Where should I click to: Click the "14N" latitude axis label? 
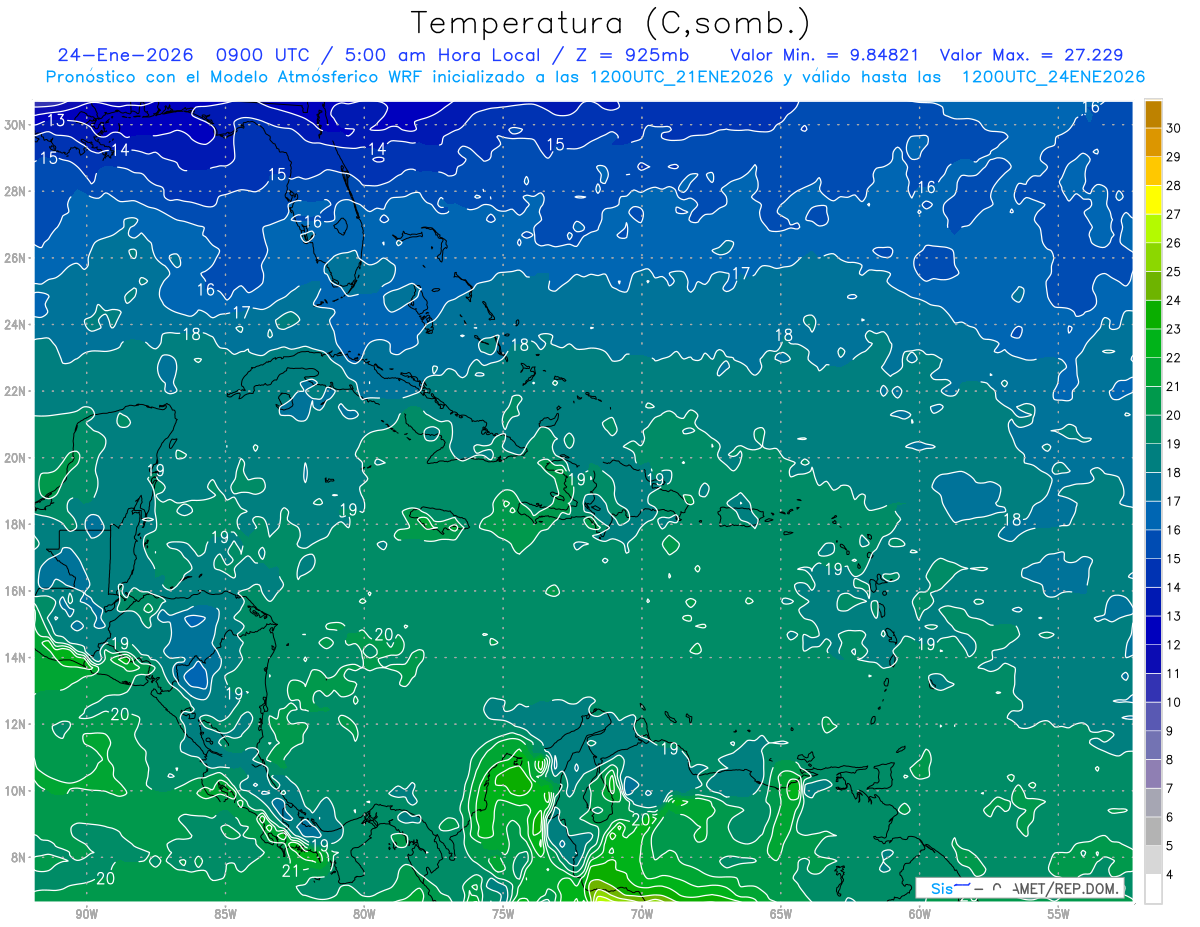[16, 657]
